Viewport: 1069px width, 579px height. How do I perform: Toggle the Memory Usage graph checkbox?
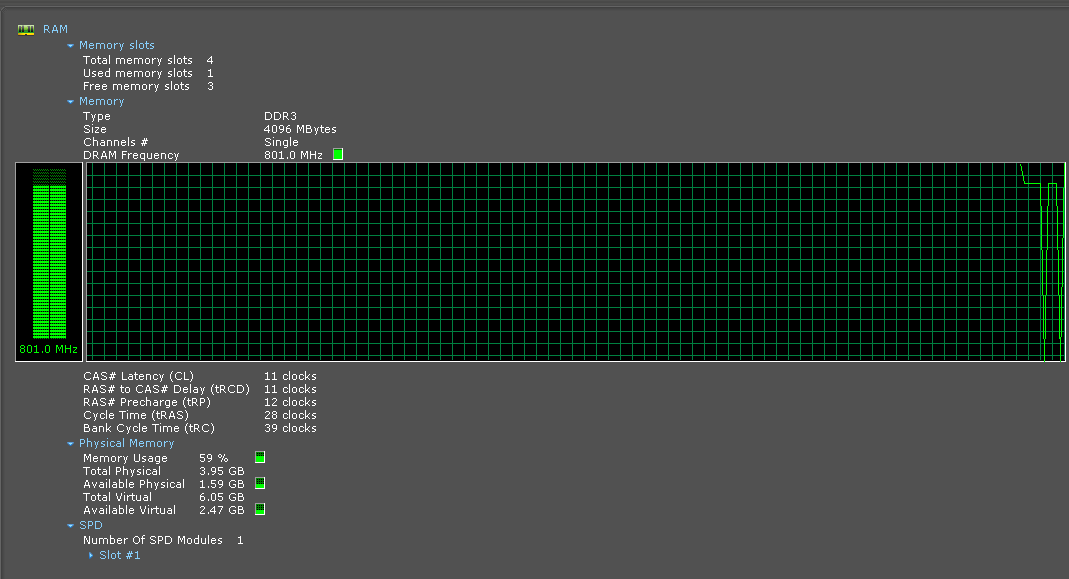tap(260, 458)
